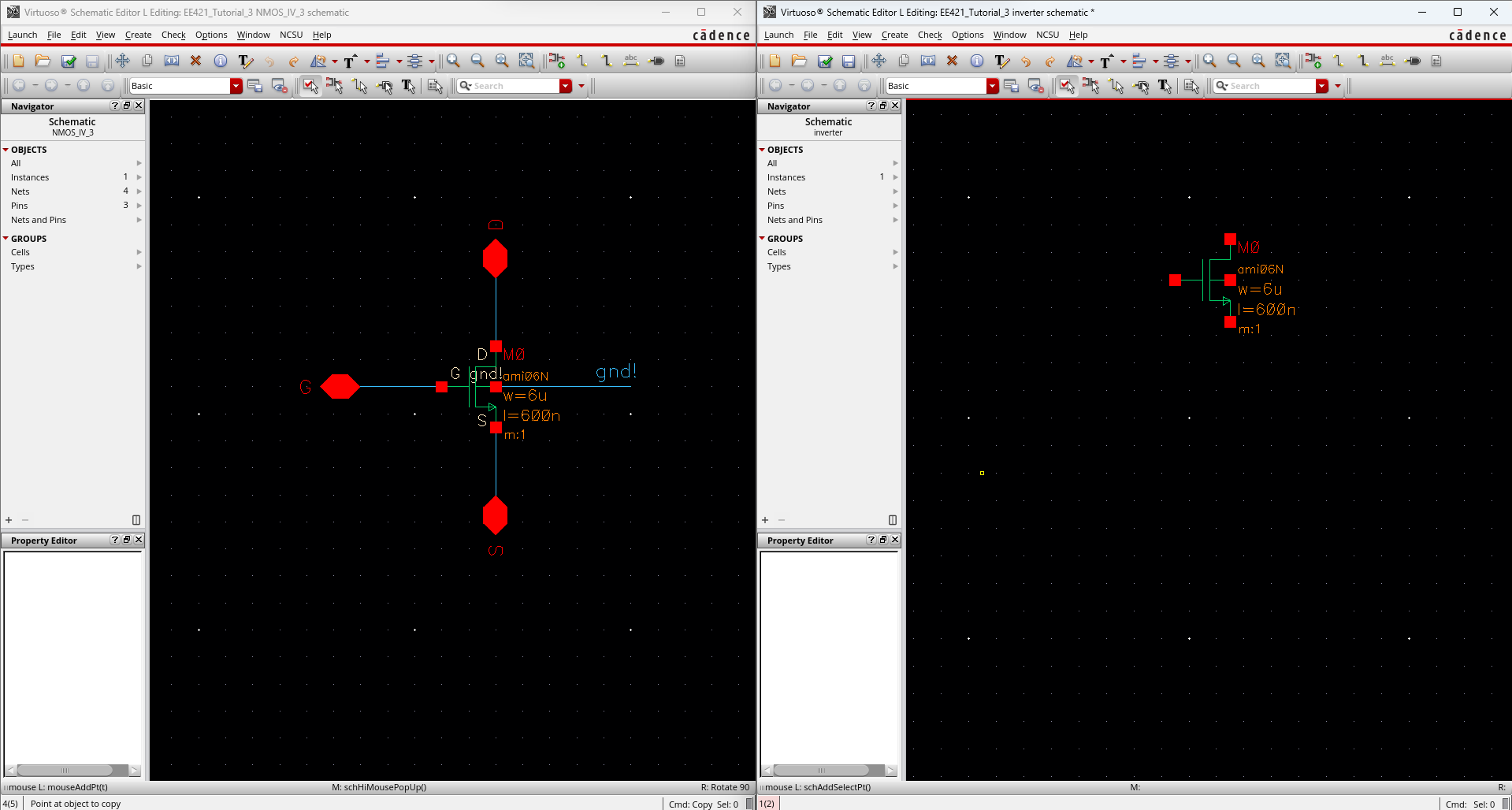Image resolution: width=1512 pixels, height=810 pixels.
Task: Click Create Note or properties sheet icon in inverter window
Action: [x=1436, y=61]
